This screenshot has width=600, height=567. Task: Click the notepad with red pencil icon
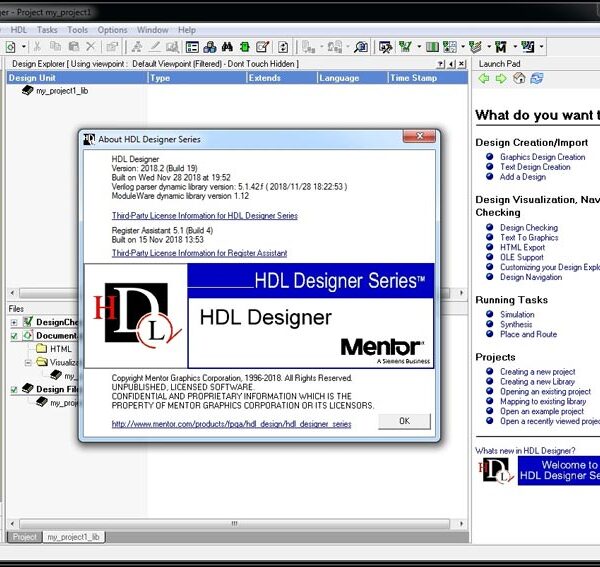point(262,47)
